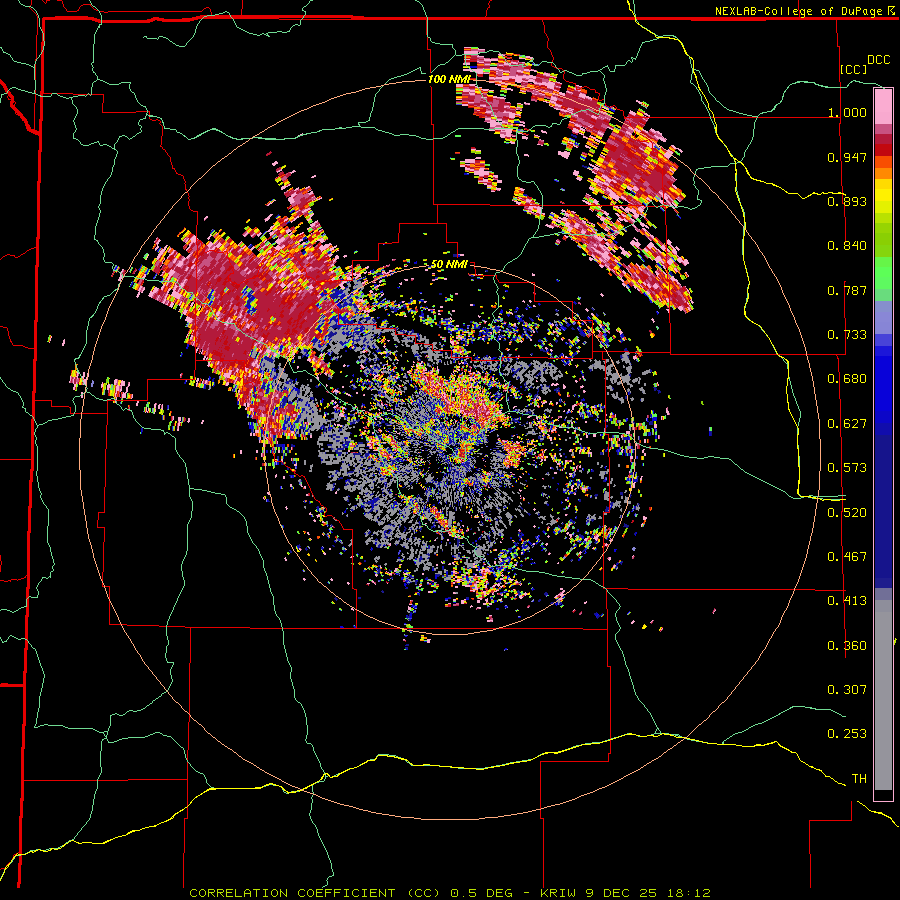This screenshot has width=900, height=900.
Task: Select the 0.787 scale value
Action: [x=847, y=290]
